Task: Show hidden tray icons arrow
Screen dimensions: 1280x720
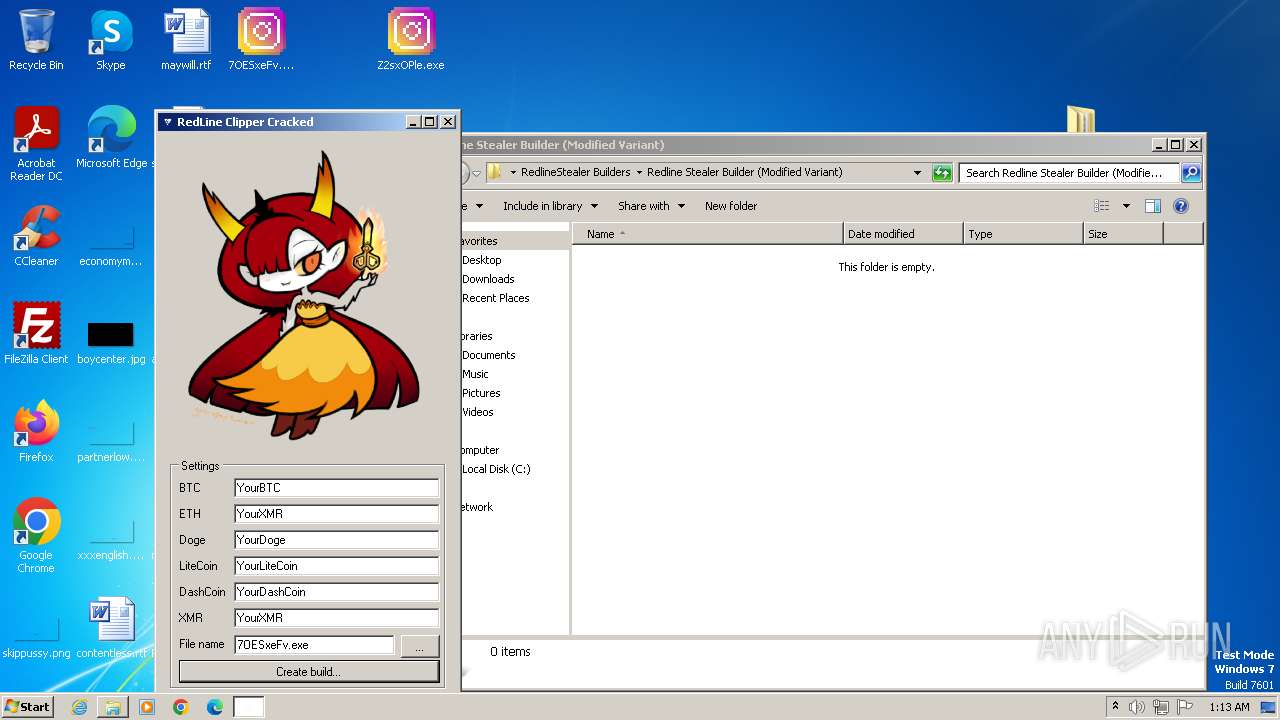Action: click(x=1115, y=706)
